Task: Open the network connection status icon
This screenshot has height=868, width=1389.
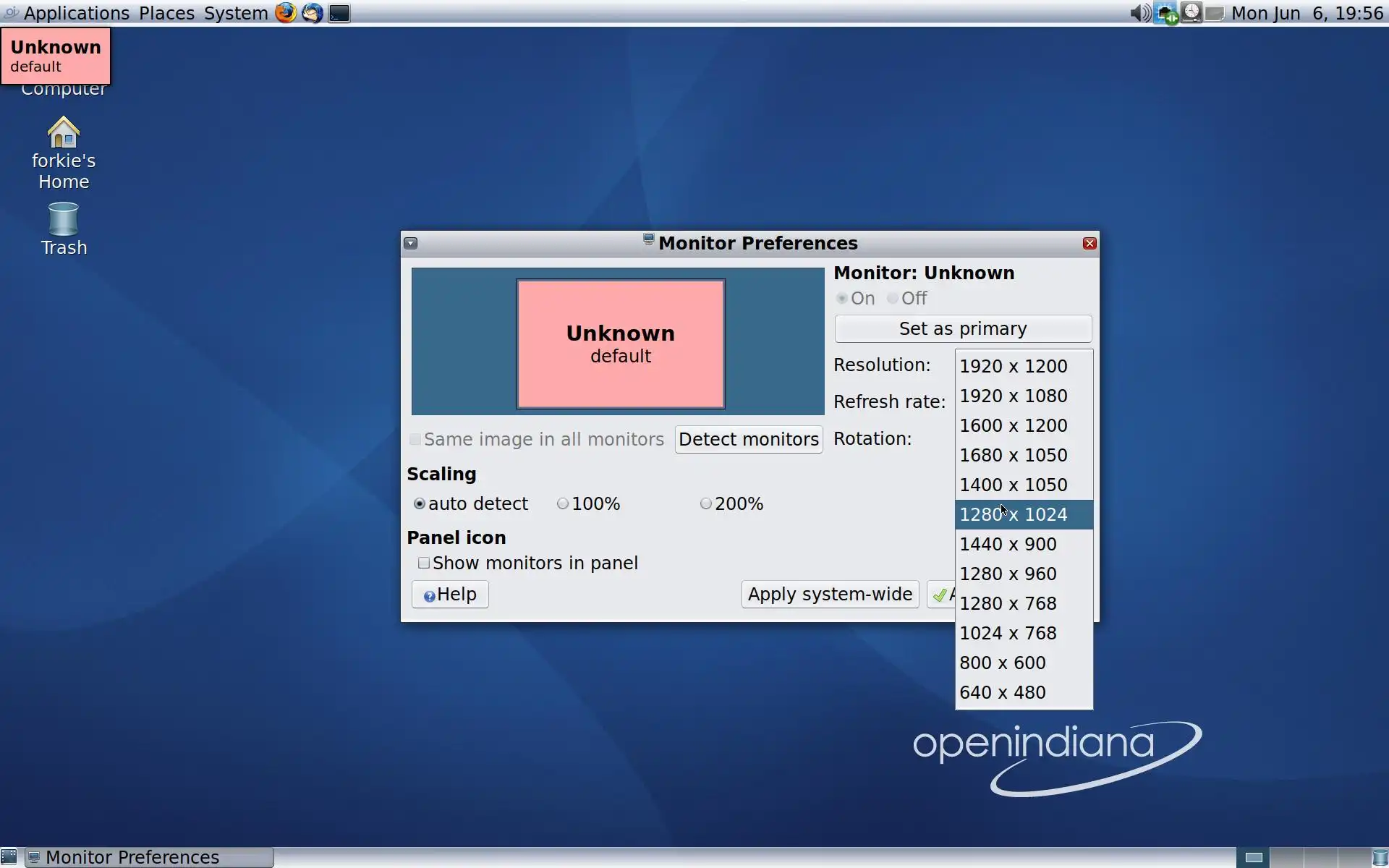Action: [1165, 13]
